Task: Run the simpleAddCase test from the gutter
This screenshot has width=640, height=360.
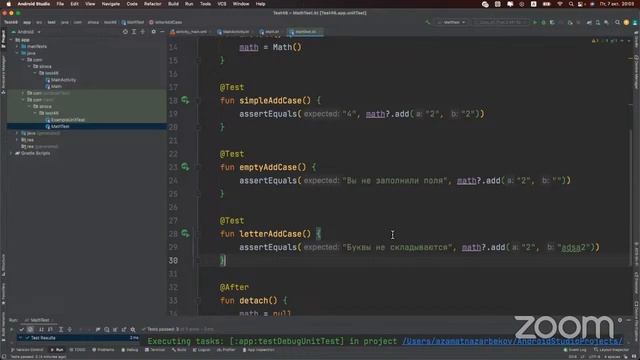Action: (185, 100)
